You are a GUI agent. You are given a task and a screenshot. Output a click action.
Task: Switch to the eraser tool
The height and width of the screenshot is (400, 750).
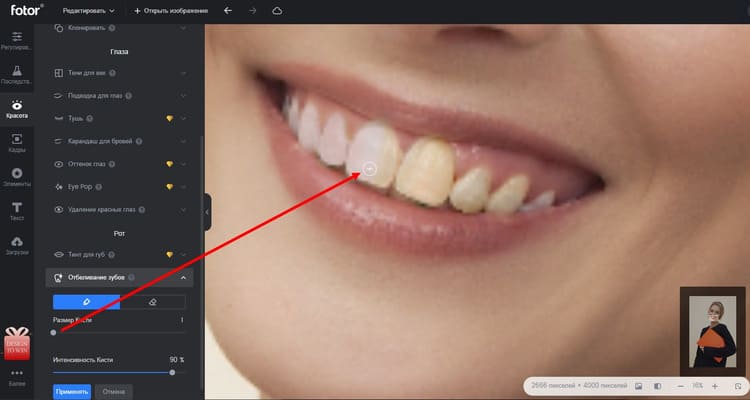click(152, 301)
